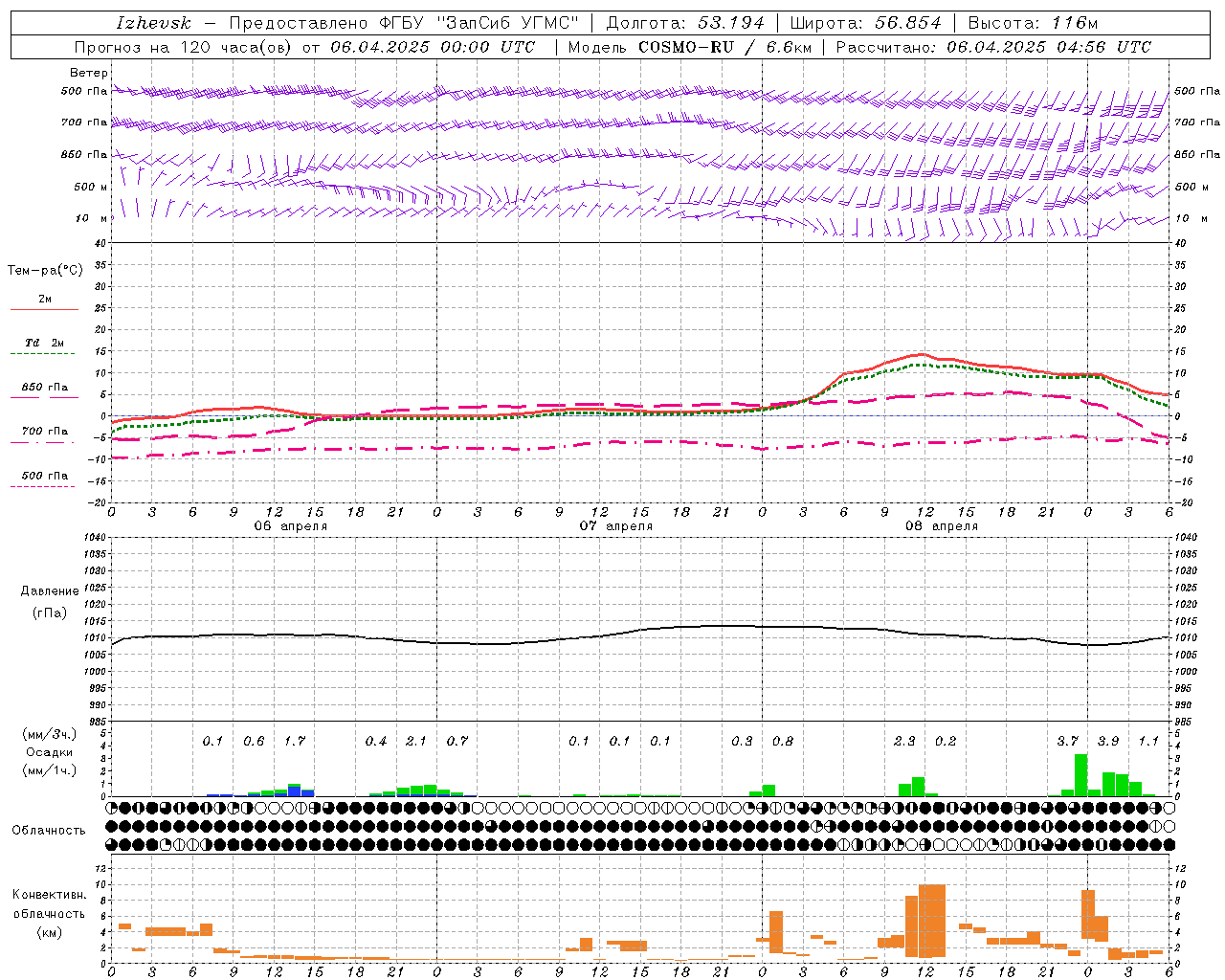This screenshot has width=1225, height=980.
Task: Select the Тем-ра(°C) axis title
Action: click(45, 271)
